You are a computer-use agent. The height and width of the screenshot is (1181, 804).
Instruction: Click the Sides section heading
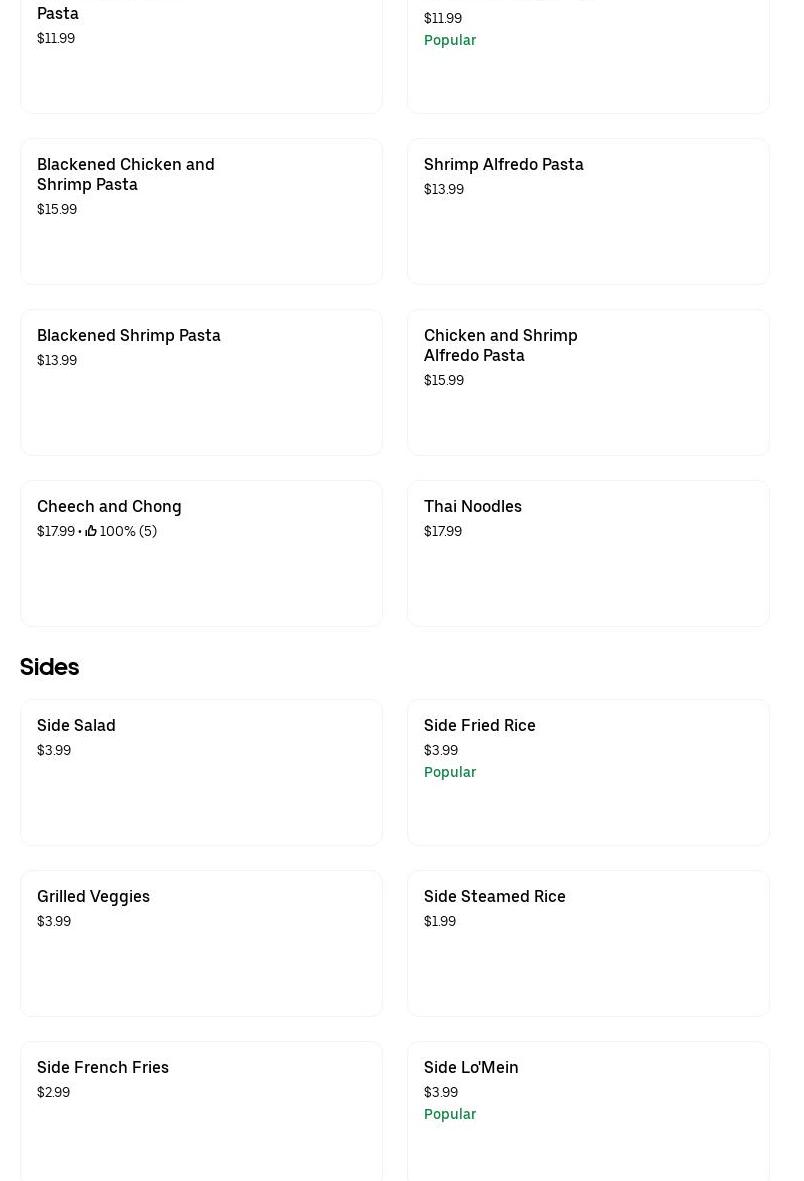pos(49,667)
